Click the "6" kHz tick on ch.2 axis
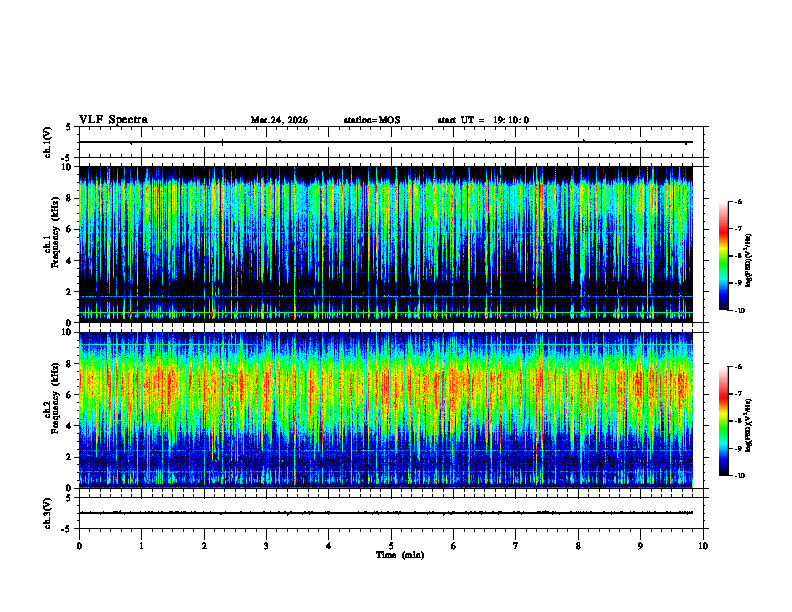Viewport: 792px width, 612px height. pyautogui.click(x=70, y=395)
